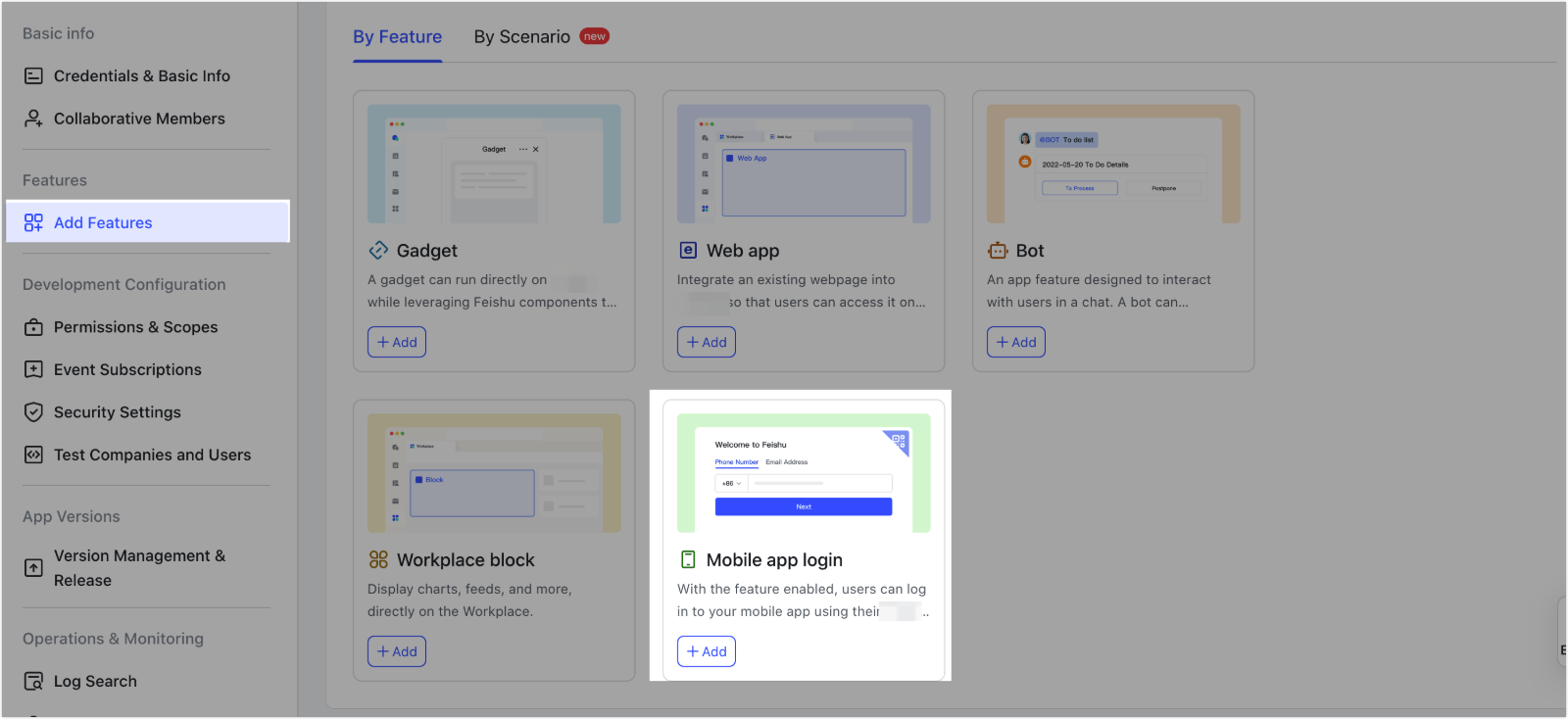The height and width of the screenshot is (719, 1568).
Task: Select Add Features in sidebar
Action: [148, 222]
